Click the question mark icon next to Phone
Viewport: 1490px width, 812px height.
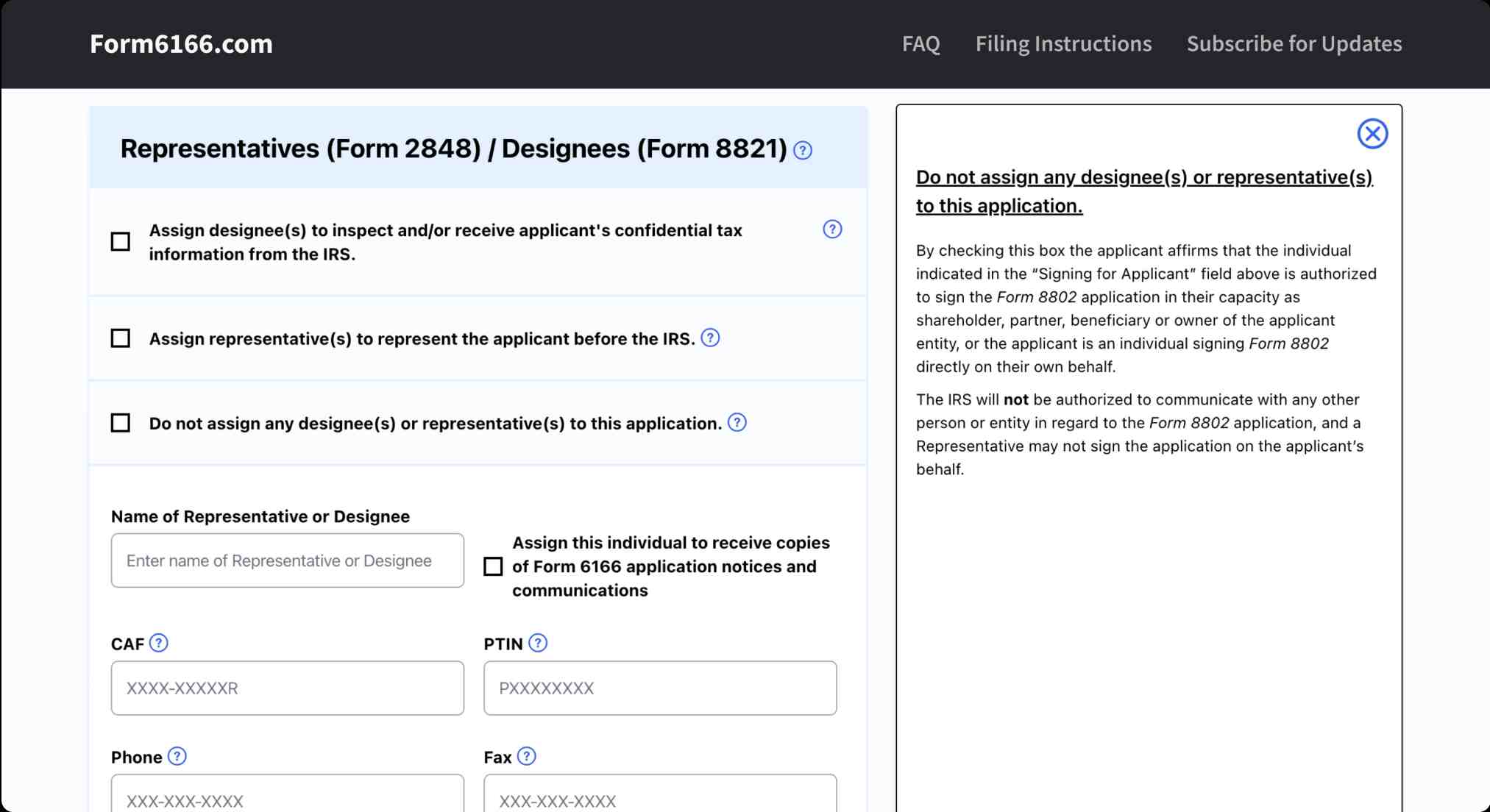[178, 757]
